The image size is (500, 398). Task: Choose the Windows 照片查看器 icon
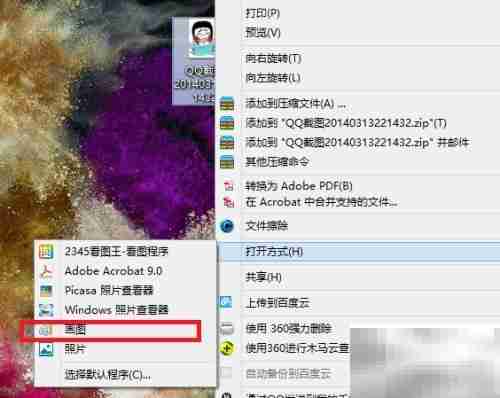(x=46, y=310)
